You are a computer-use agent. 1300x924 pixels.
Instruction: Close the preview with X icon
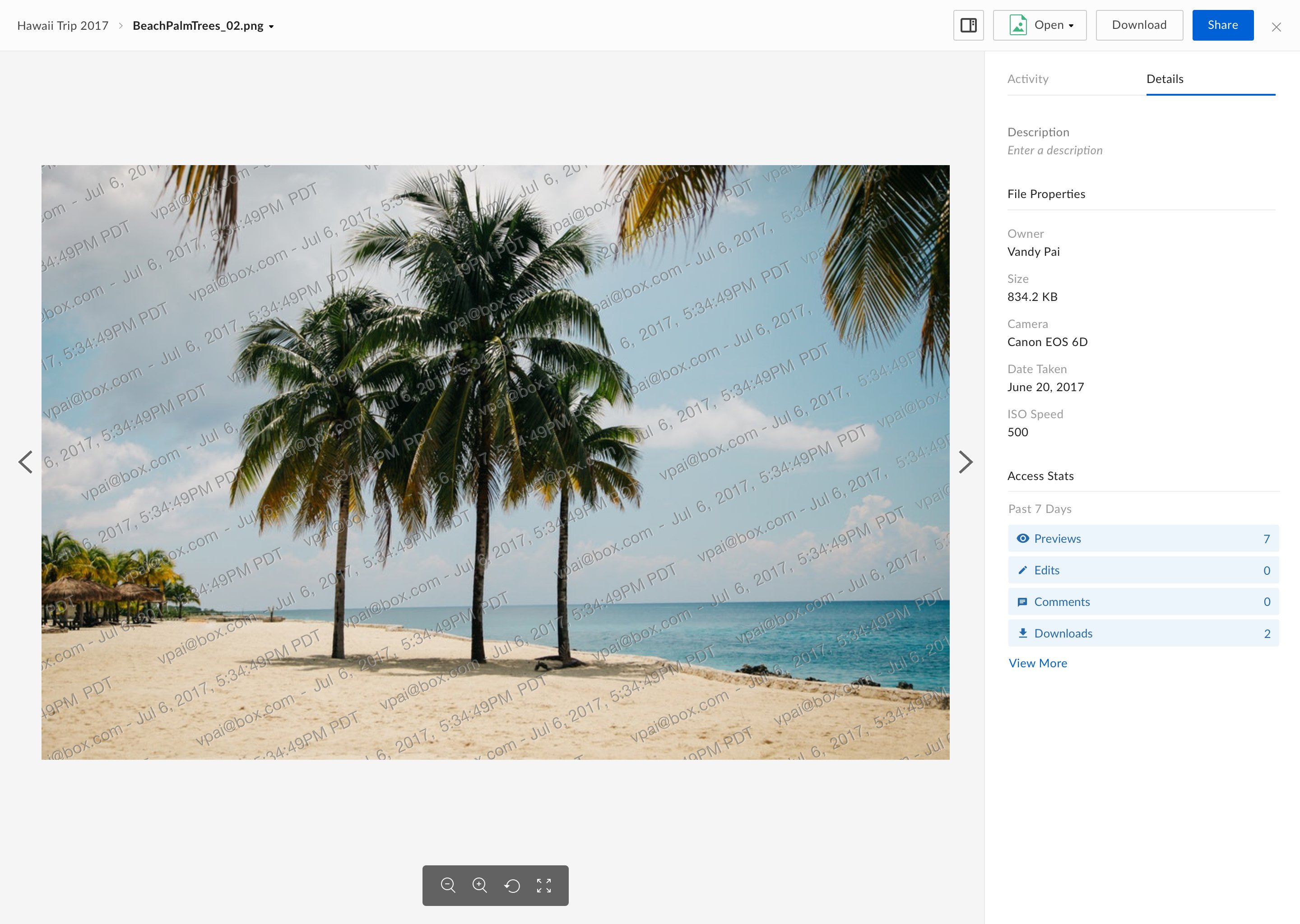[1276, 27]
